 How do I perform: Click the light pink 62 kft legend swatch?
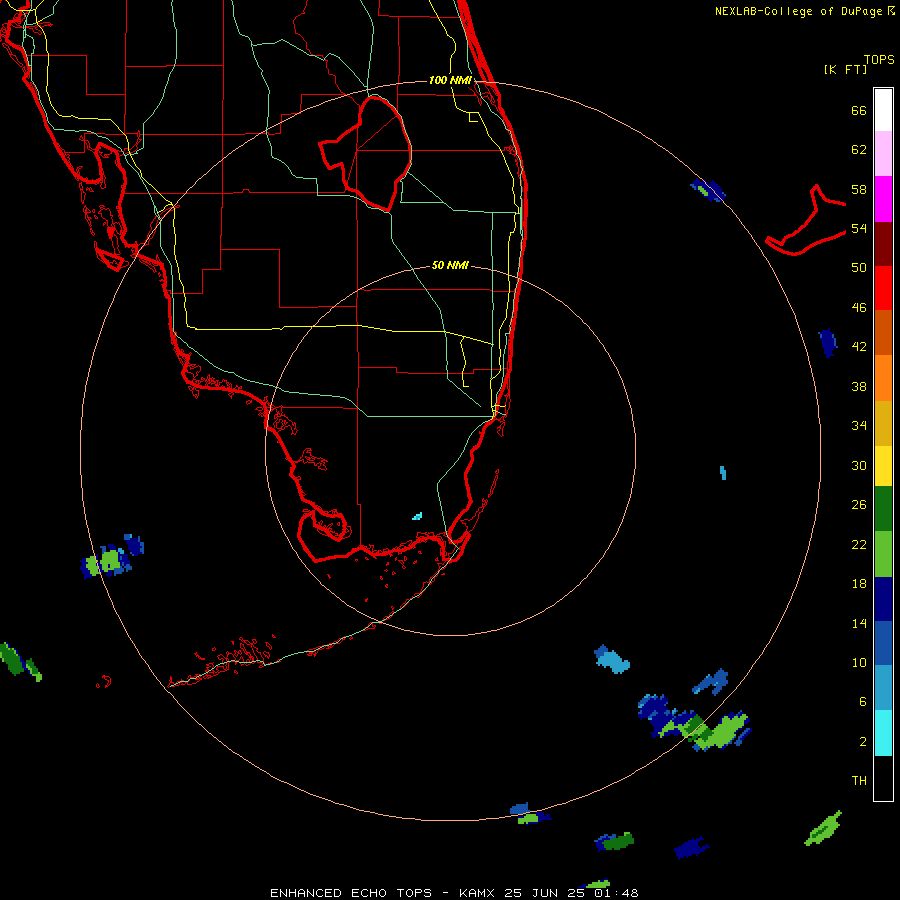pos(883,153)
